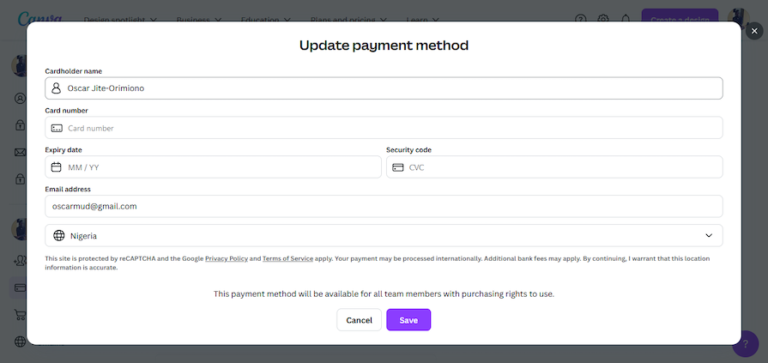
Task: Click the CVC security code field
Action: pyautogui.click(x=554, y=167)
